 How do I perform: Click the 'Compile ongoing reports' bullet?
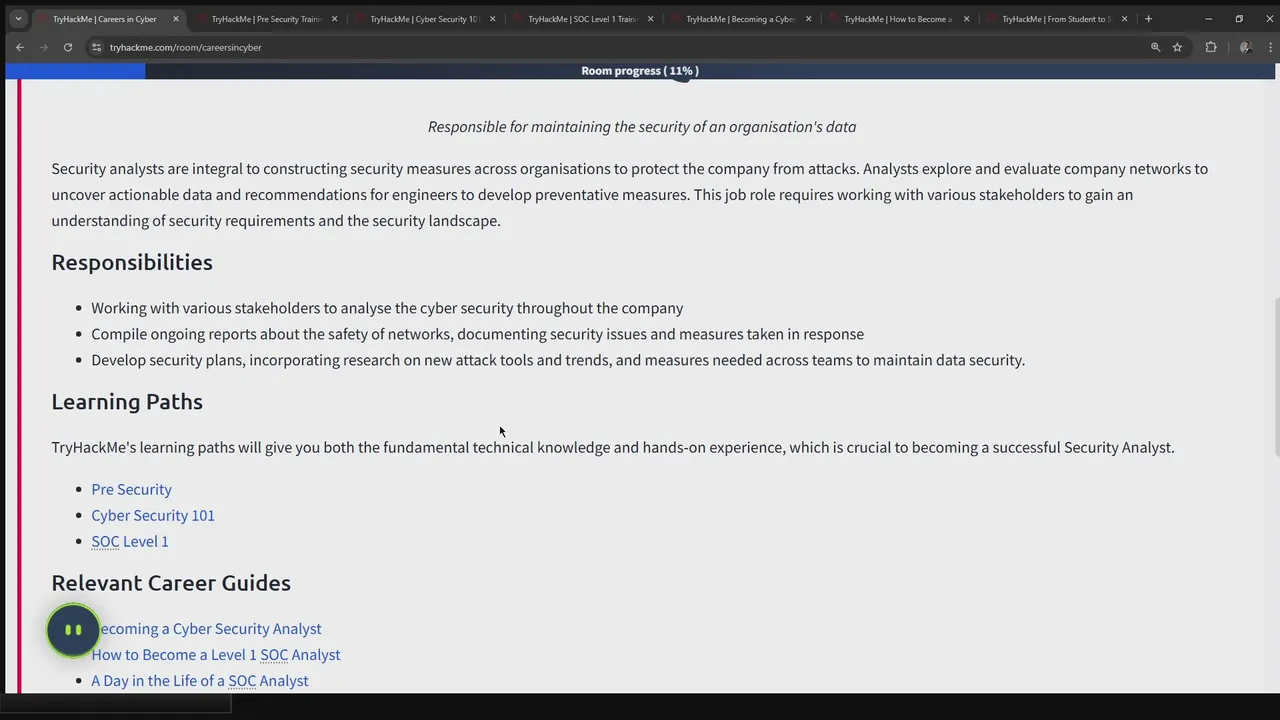(x=478, y=334)
